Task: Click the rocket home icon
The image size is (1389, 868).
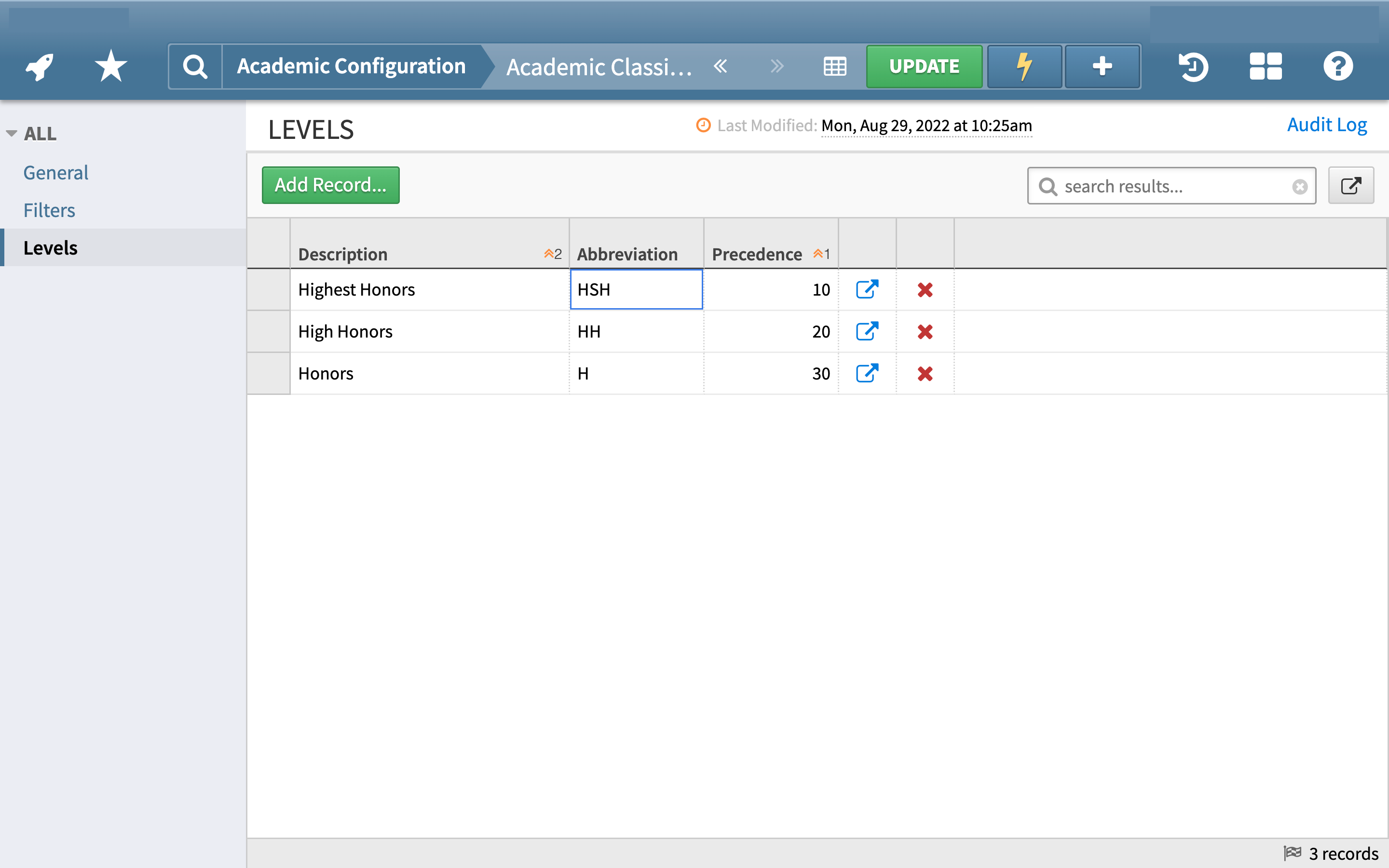Action: point(38,66)
